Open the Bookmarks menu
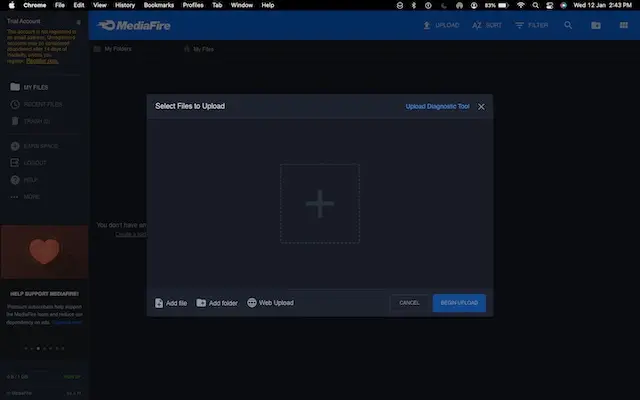Image resolution: width=640 pixels, height=400 pixels. (159, 5)
